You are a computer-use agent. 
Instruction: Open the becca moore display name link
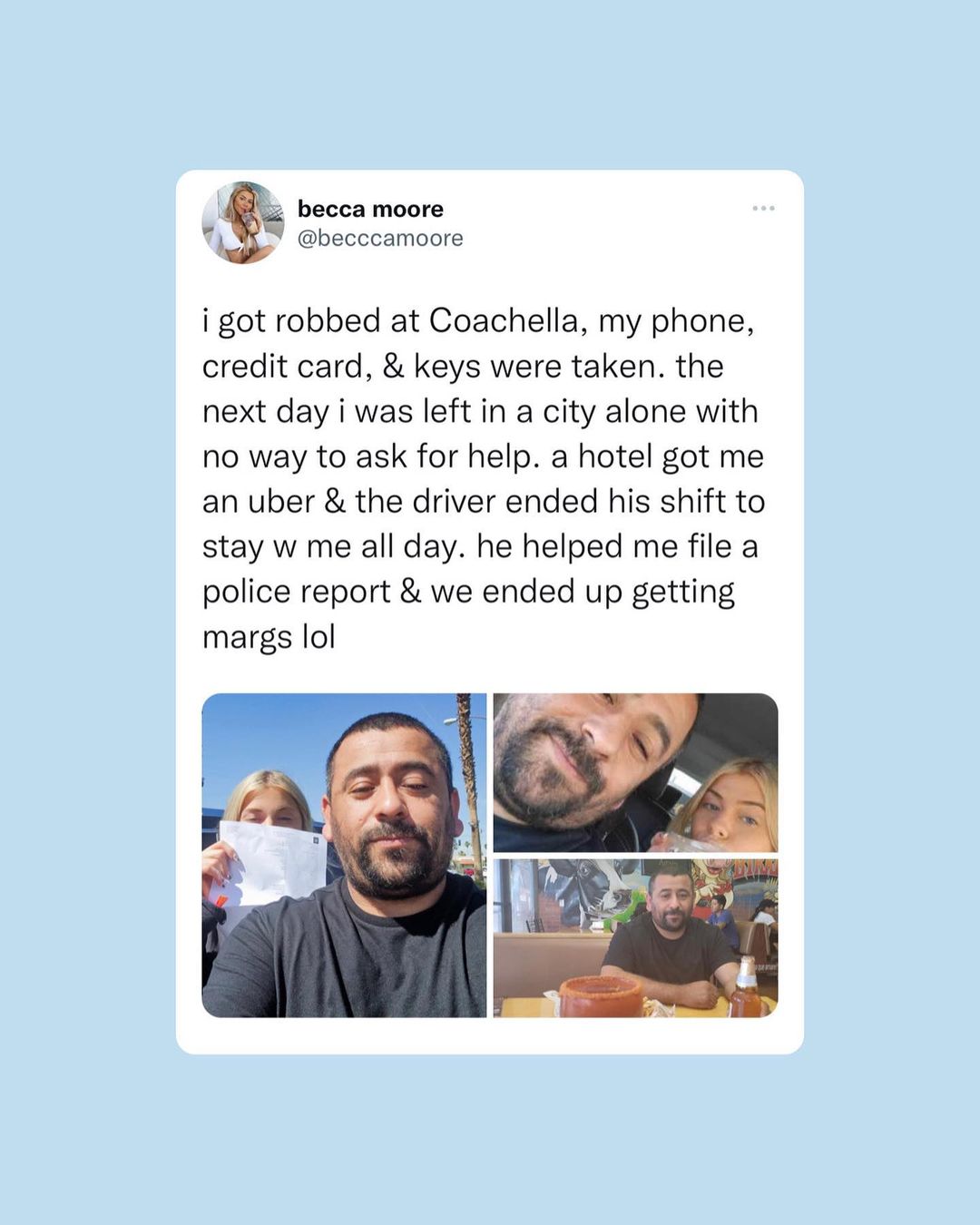coord(370,209)
